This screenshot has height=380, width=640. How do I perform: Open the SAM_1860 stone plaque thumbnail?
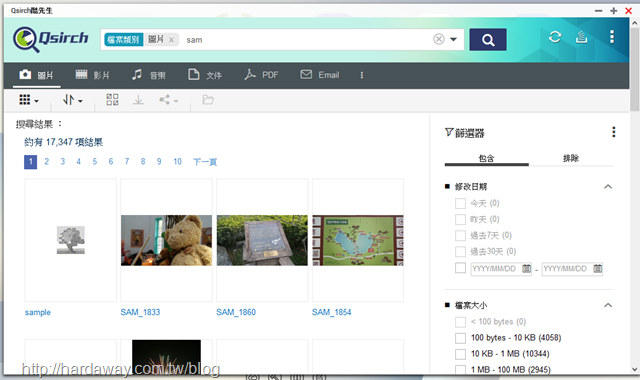click(x=262, y=240)
